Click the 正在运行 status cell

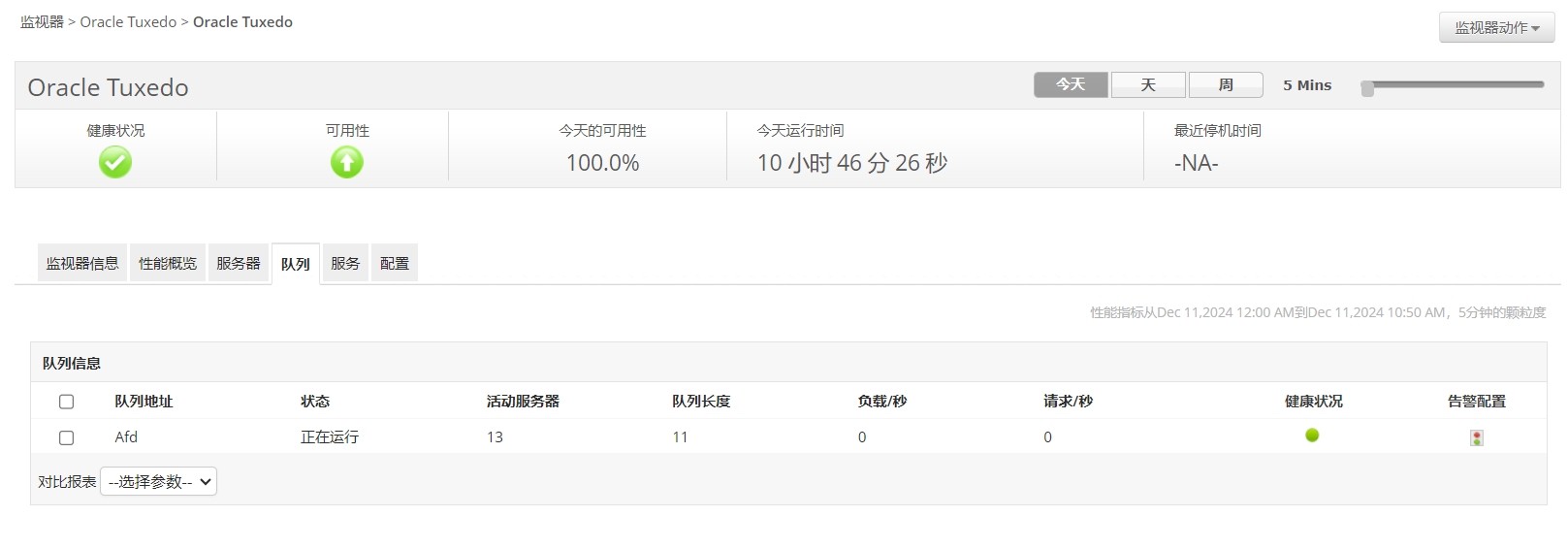click(330, 437)
